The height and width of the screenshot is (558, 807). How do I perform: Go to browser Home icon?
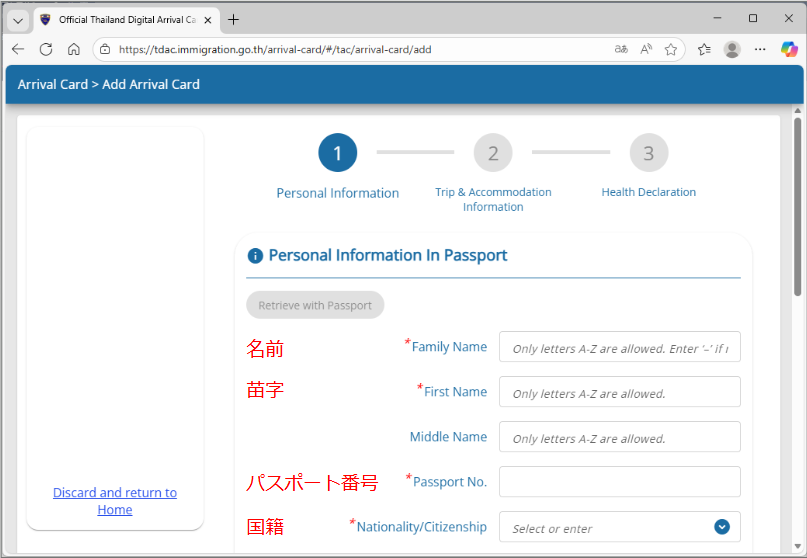(73, 49)
